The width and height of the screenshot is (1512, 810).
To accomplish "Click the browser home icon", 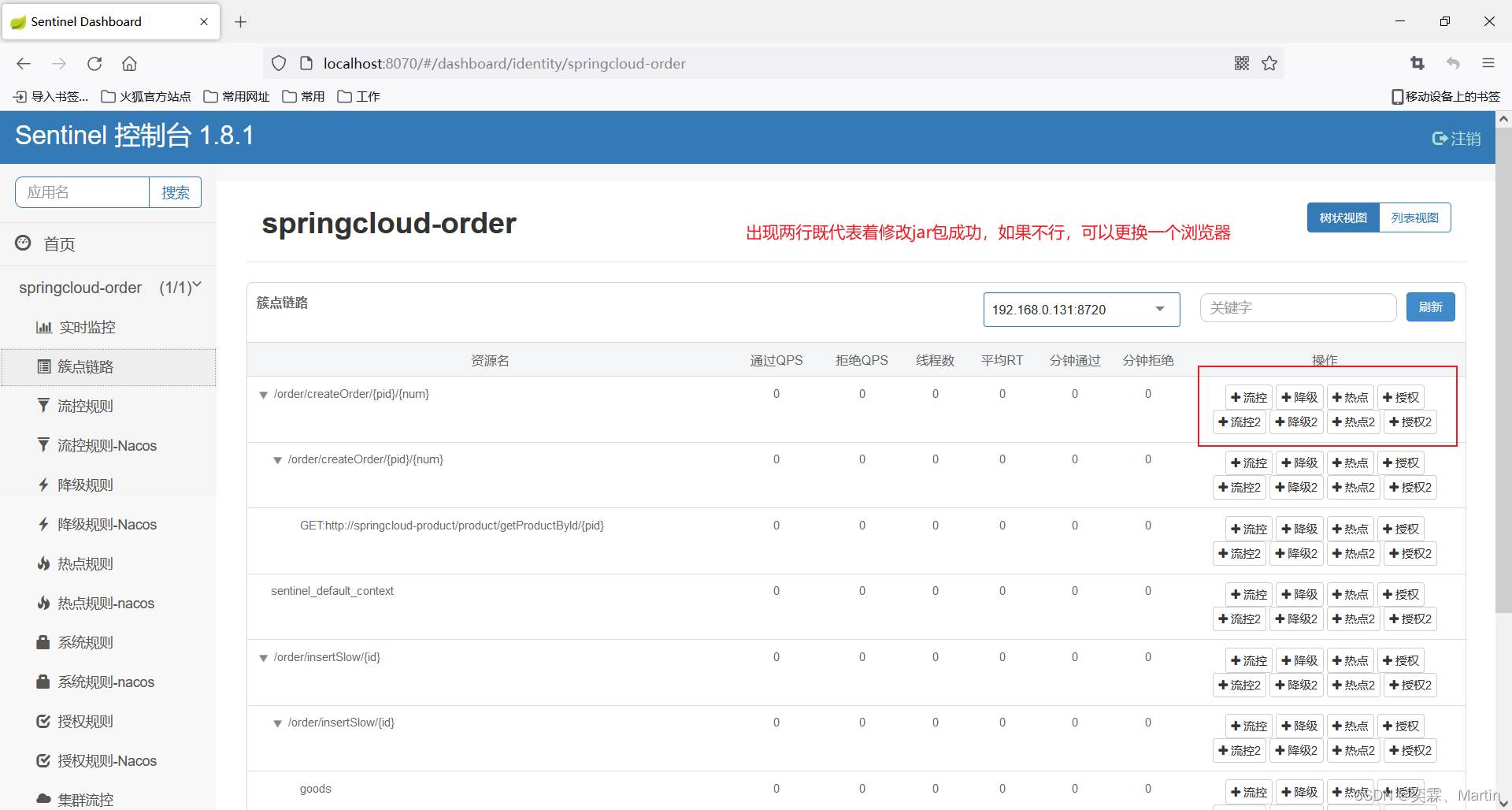I will (x=129, y=64).
